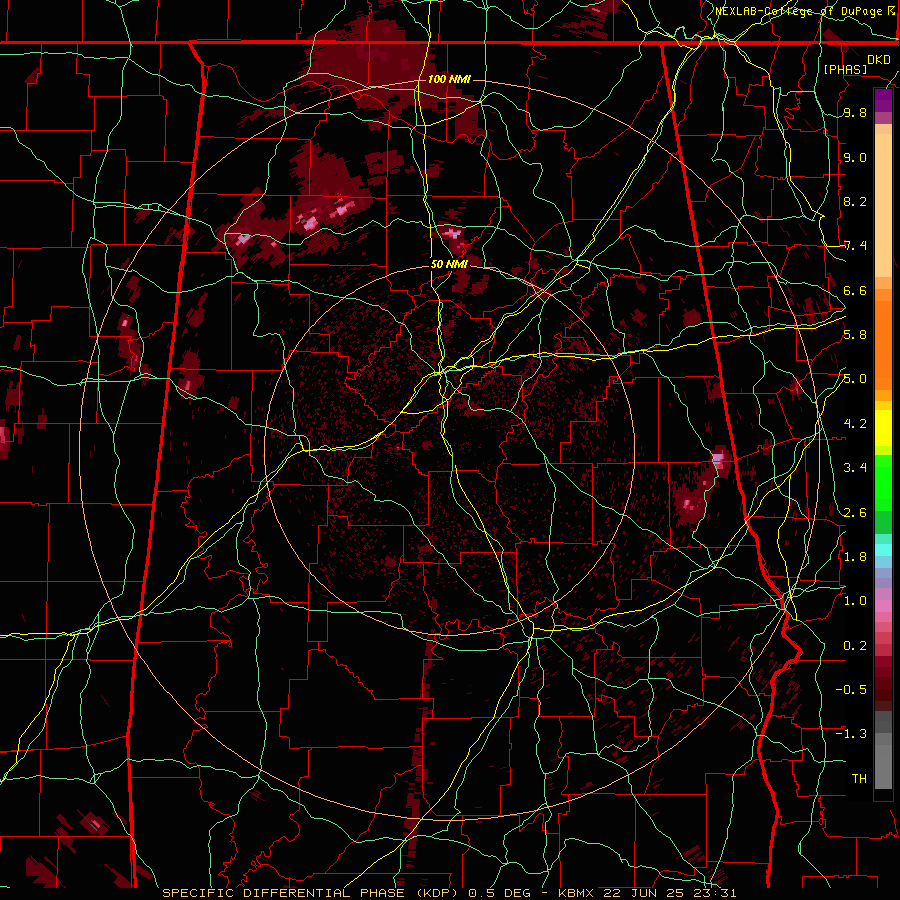Click the NEXLAB-College of DuPage label
The width and height of the screenshot is (900, 900).
[x=801, y=11]
